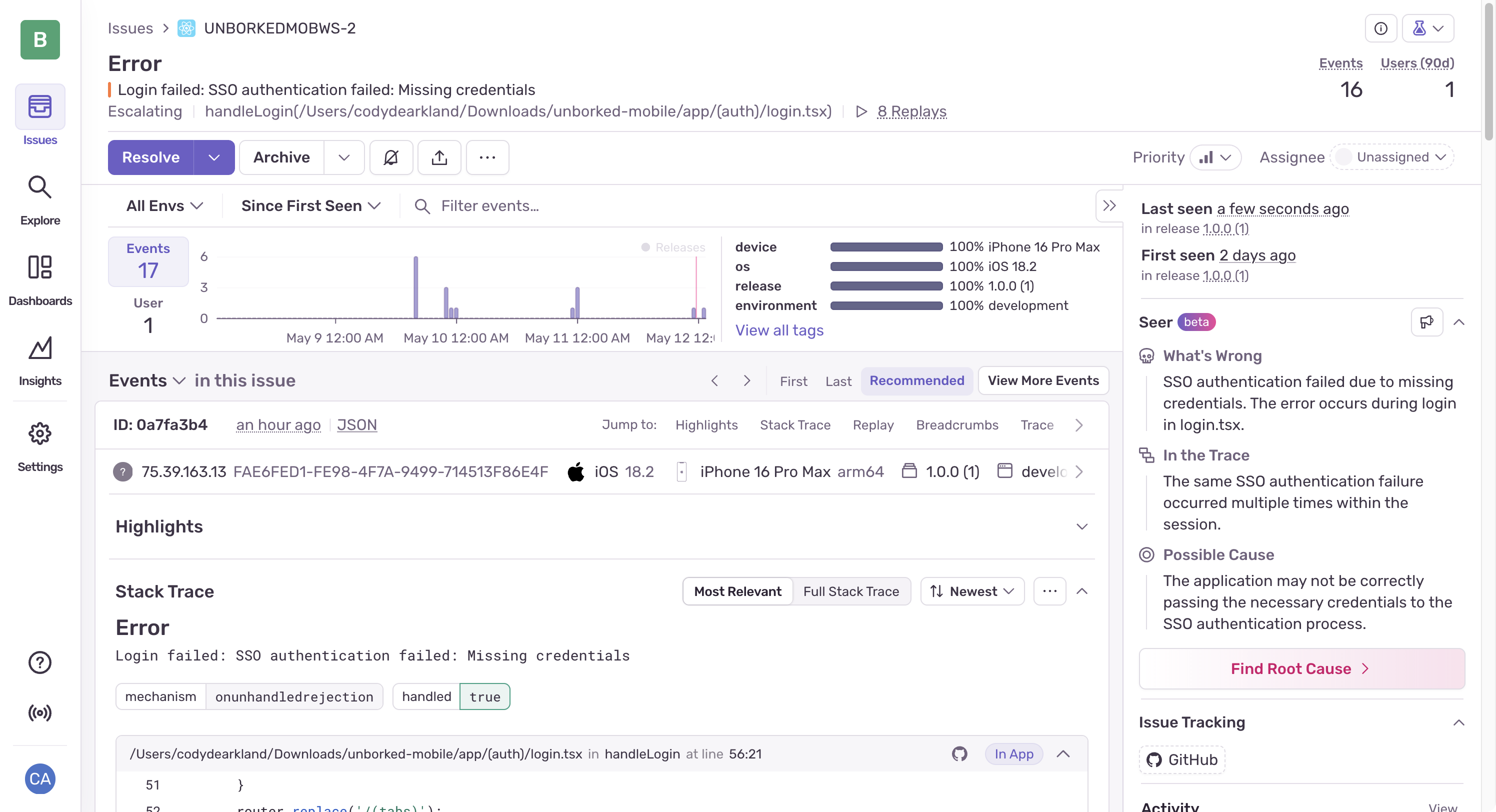Open the Events in this issue dropdown
The height and width of the screenshot is (812, 1496).
click(147, 380)
